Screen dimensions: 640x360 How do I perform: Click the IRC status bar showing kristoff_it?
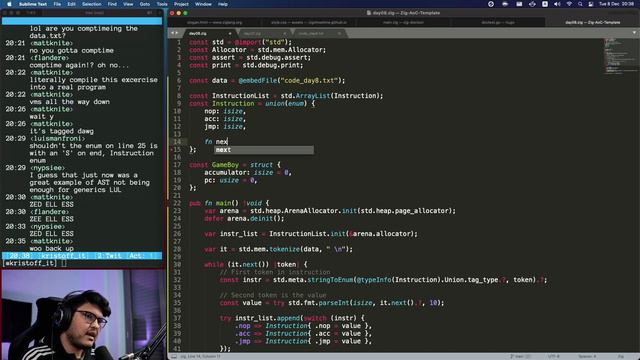82,256
